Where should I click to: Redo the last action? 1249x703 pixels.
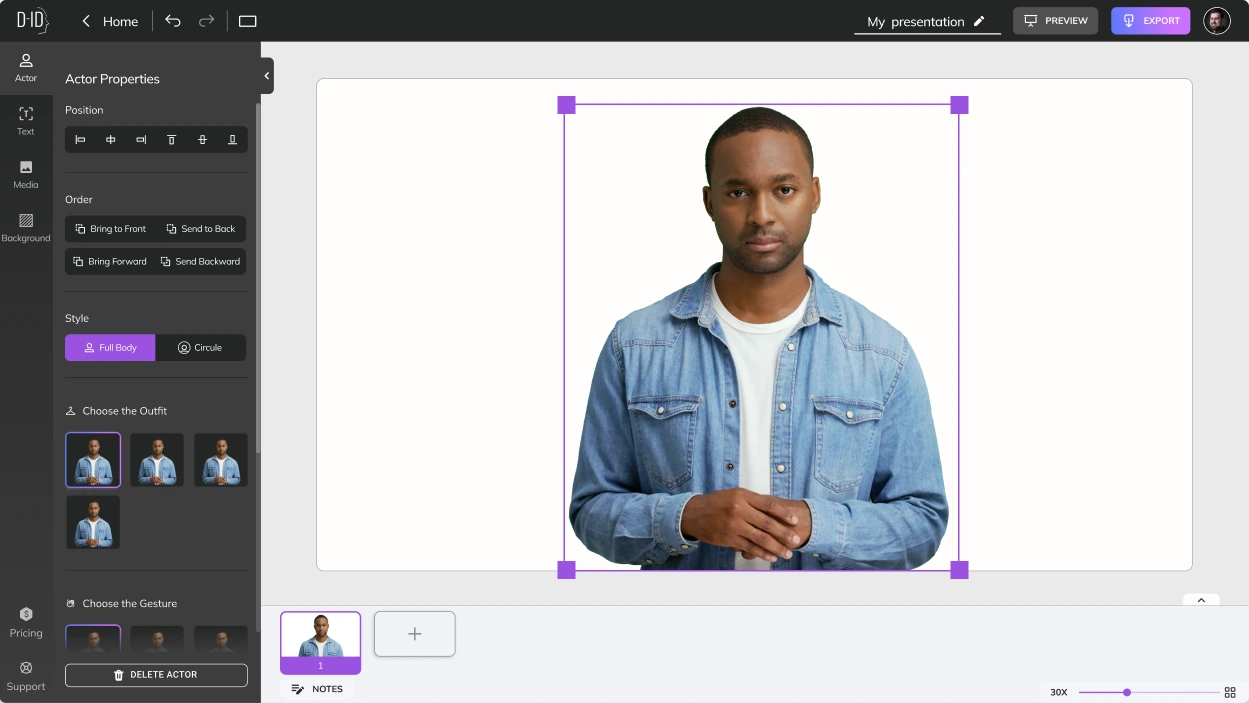pos(206,21)
